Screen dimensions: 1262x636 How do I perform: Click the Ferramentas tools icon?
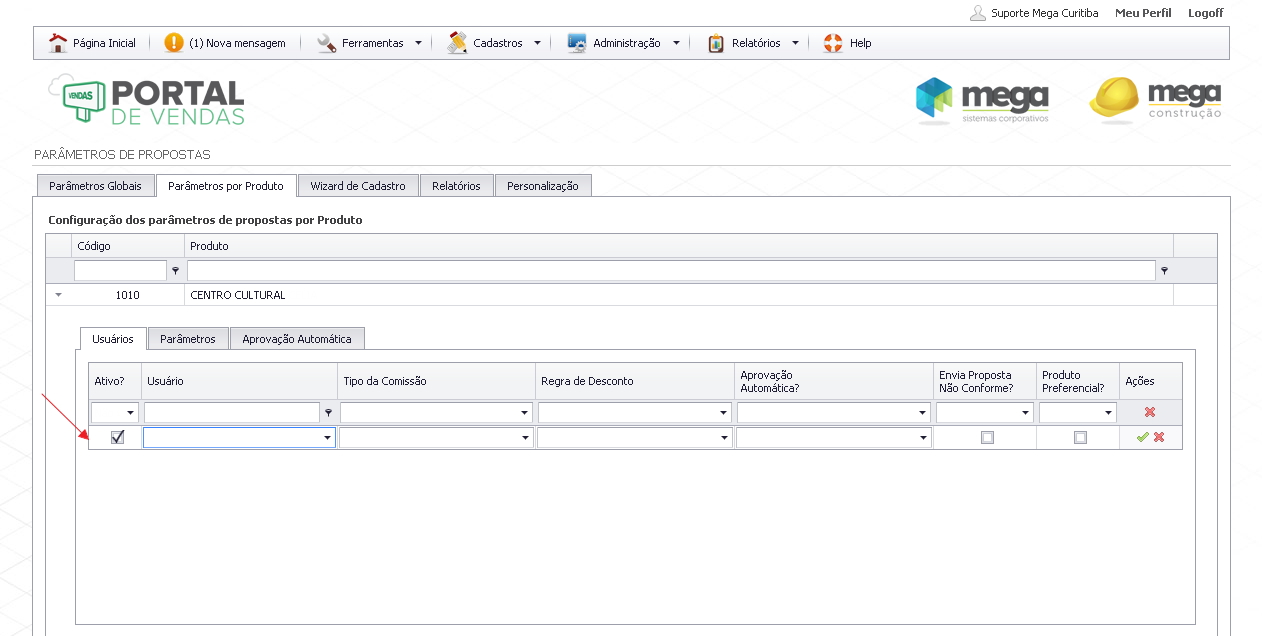point(327,43)
